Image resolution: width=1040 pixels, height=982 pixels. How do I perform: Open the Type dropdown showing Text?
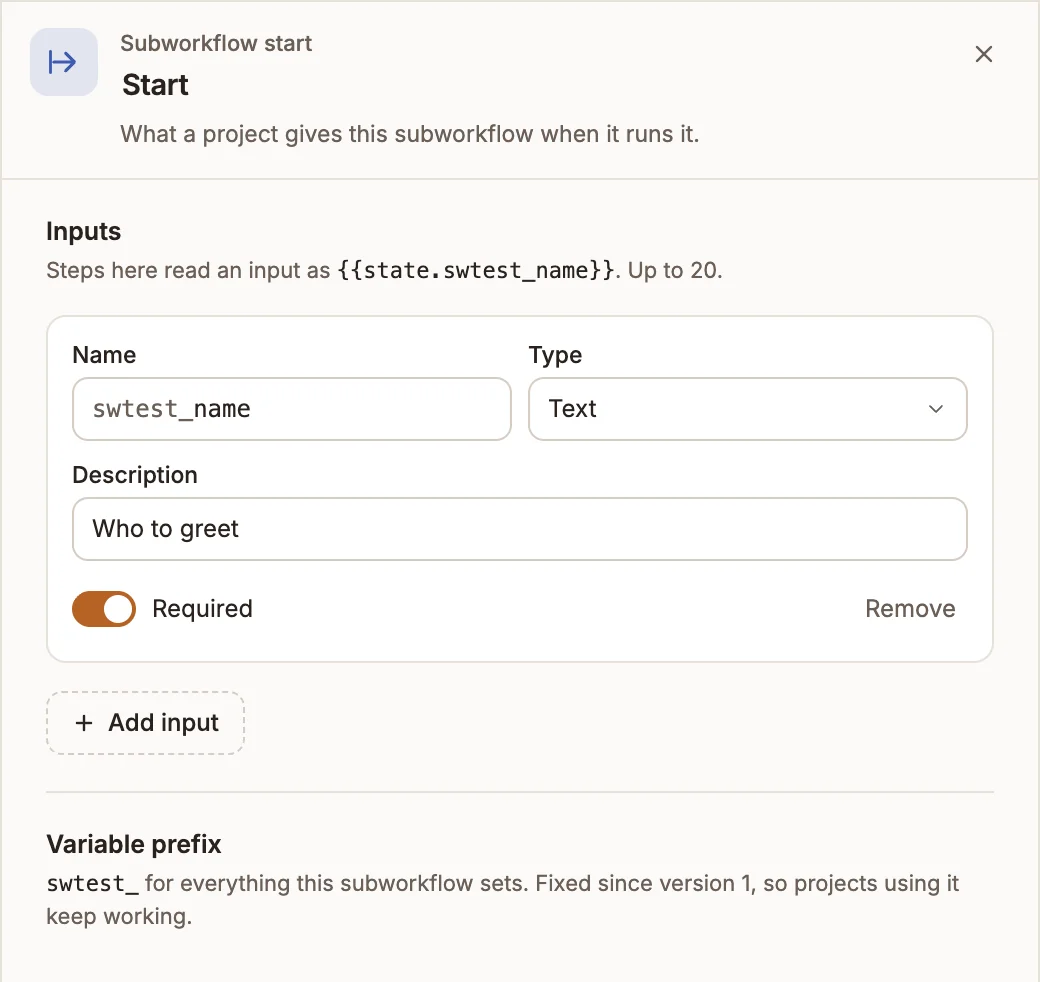click(x=748, y=408)
